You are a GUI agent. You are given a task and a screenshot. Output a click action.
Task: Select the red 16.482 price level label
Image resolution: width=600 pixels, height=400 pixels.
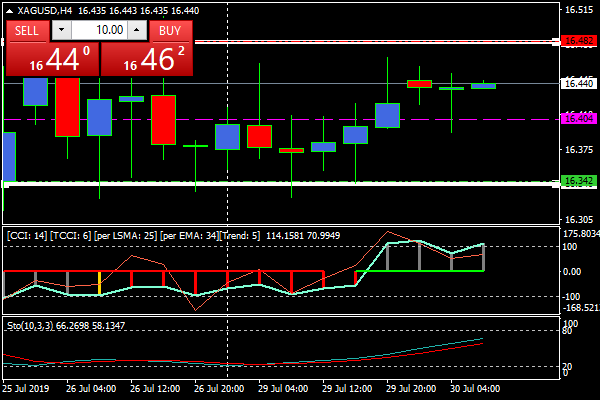577,41
